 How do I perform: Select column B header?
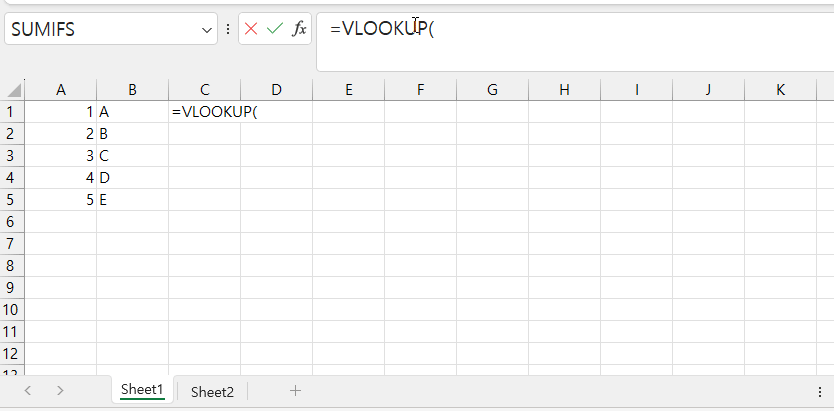pos(132,90)
